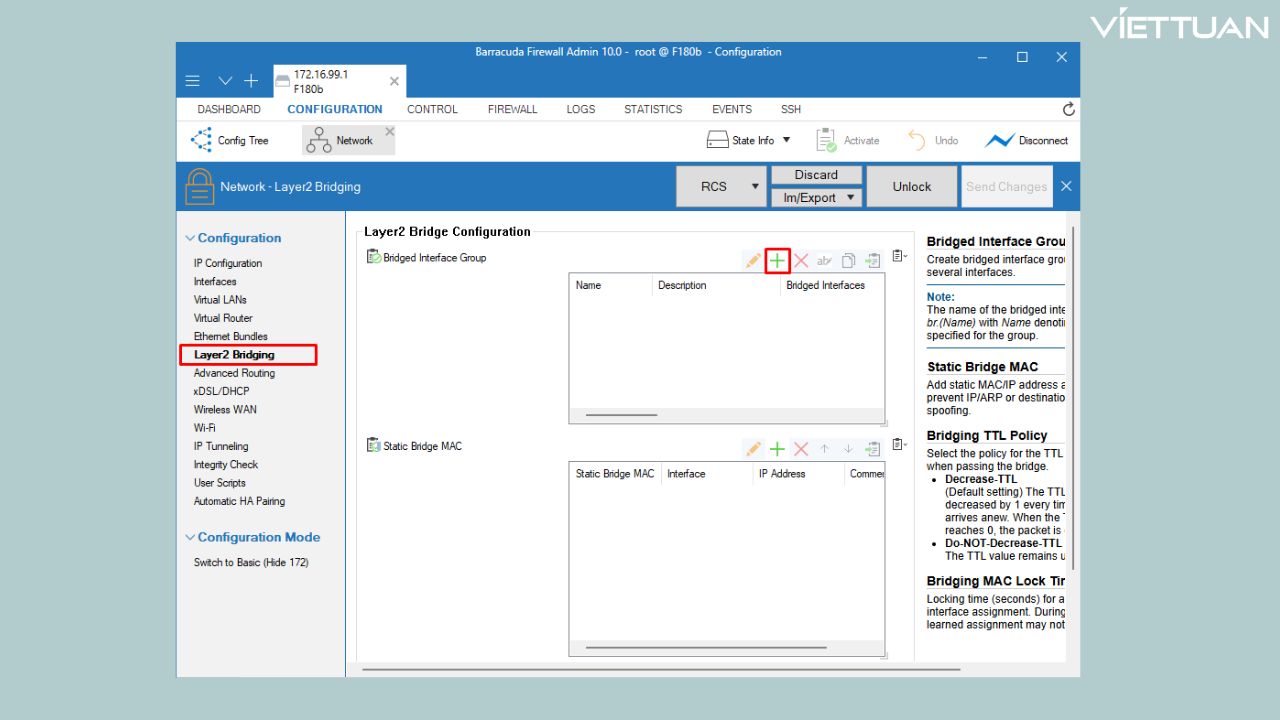Add a new Static Bridge MAC entry

coord(777,449)
